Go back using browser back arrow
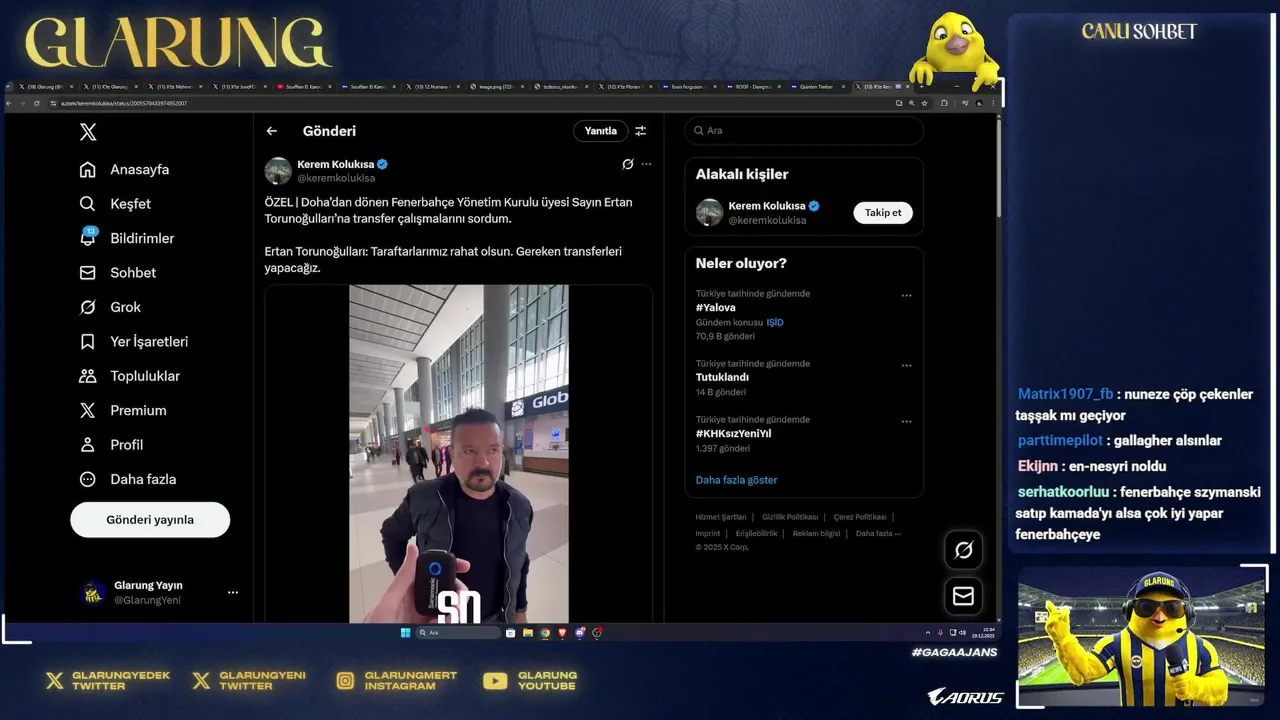1280x720 pixels. coord(9,103)
